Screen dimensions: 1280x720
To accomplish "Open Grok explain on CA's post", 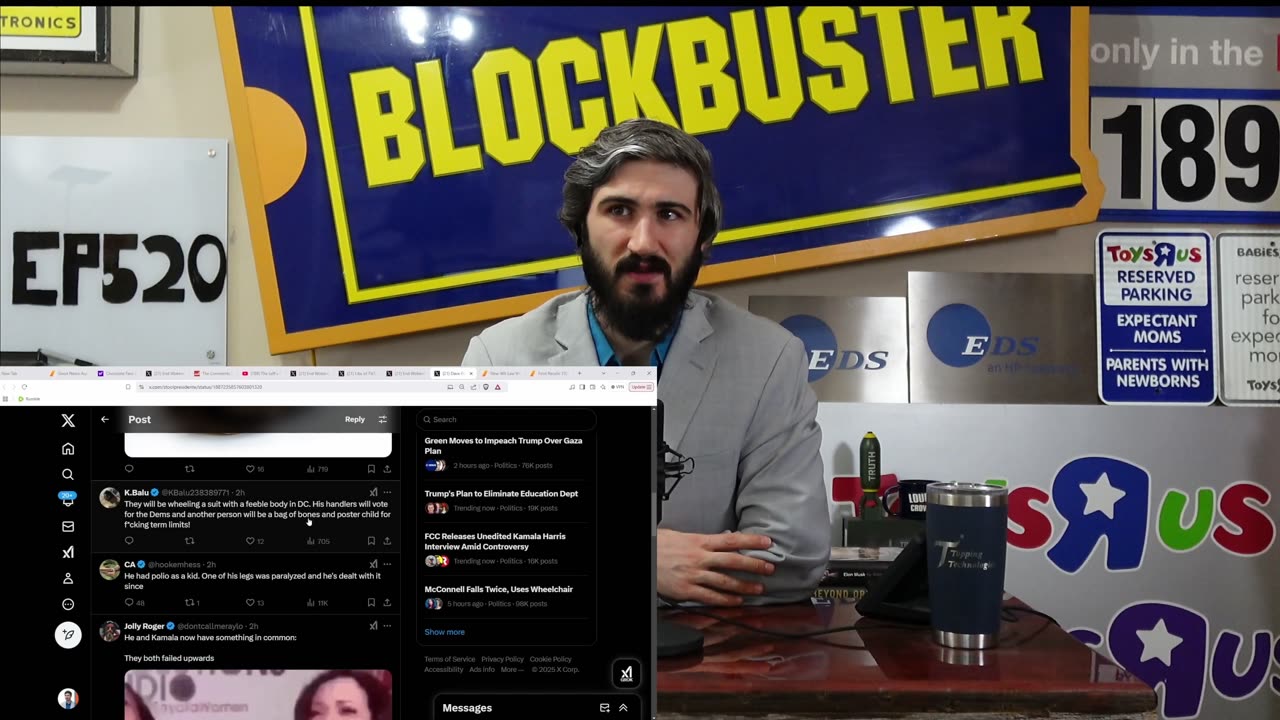I will (373, 564).
